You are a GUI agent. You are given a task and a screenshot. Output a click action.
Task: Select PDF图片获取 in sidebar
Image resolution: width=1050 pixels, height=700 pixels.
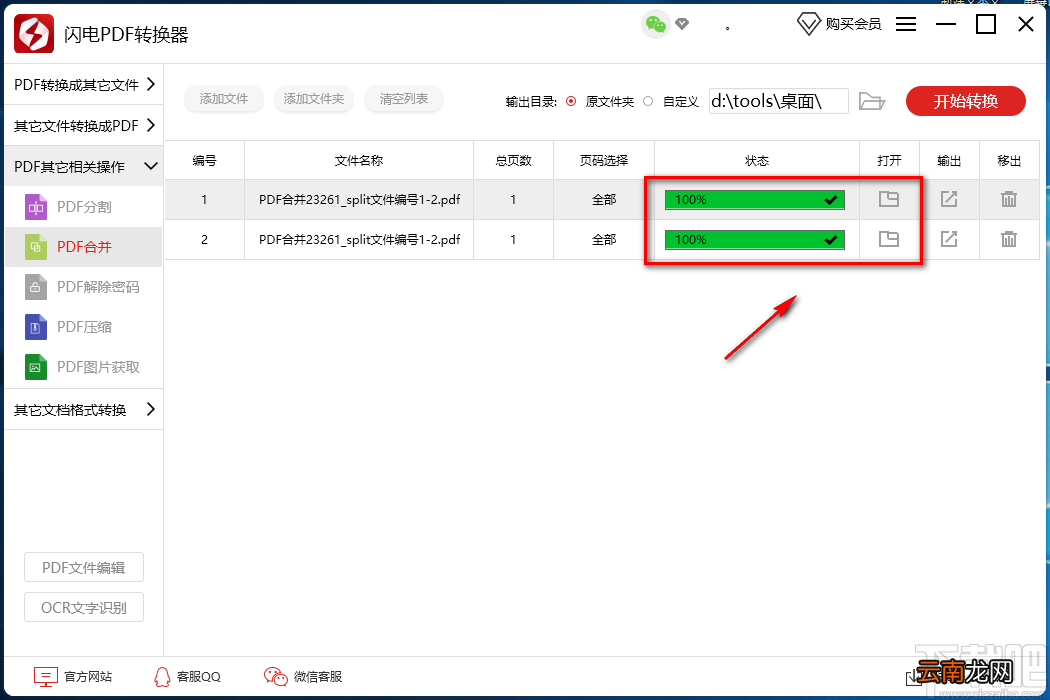coord(84,367)
